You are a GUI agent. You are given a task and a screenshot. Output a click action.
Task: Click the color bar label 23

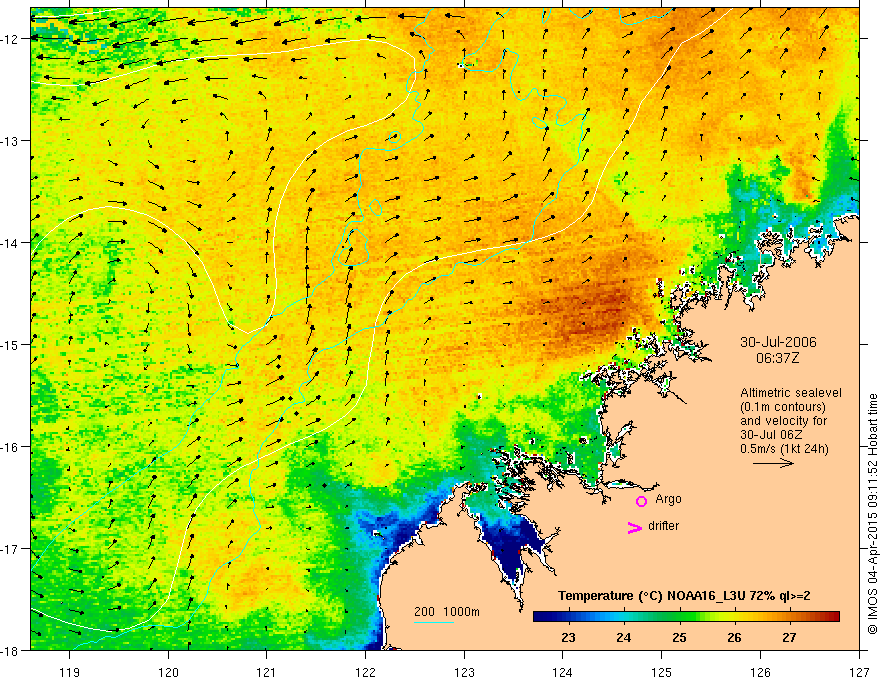tap(568, 637)
